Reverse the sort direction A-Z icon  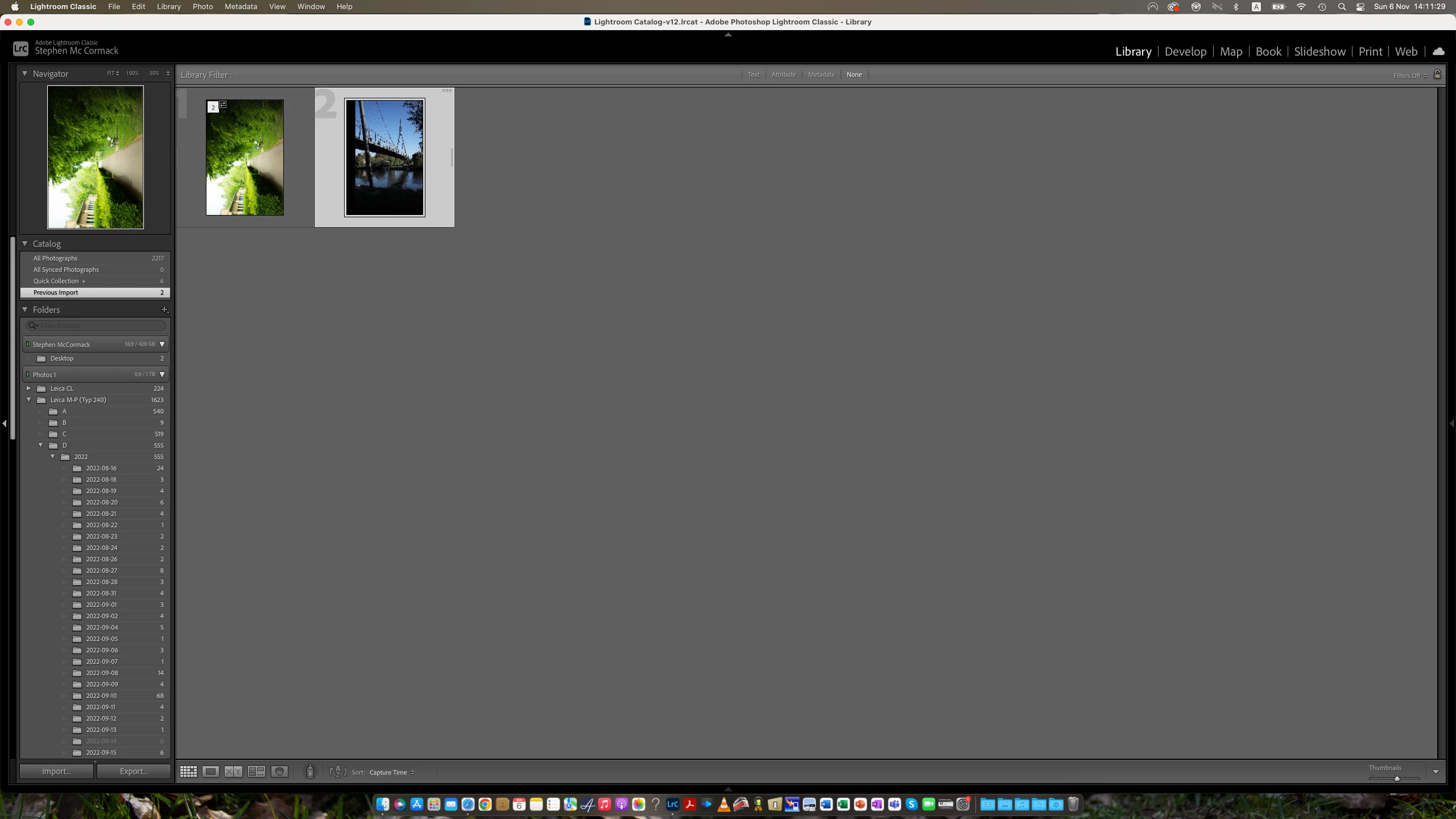click(338, 772)
